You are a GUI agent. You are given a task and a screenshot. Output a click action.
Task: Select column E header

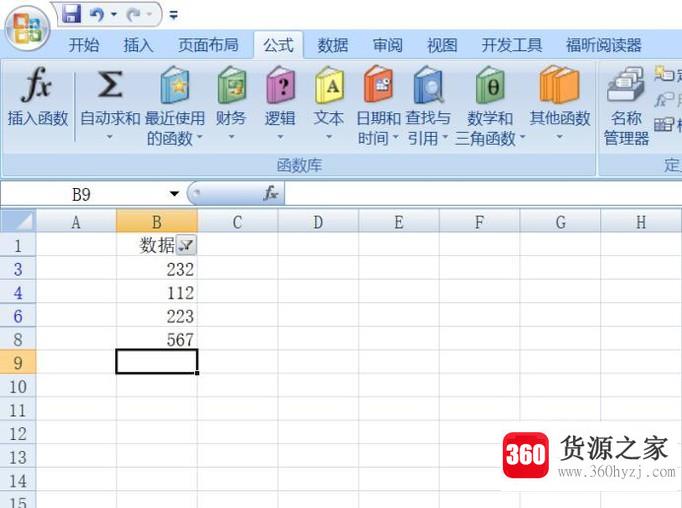pos(399,222)
